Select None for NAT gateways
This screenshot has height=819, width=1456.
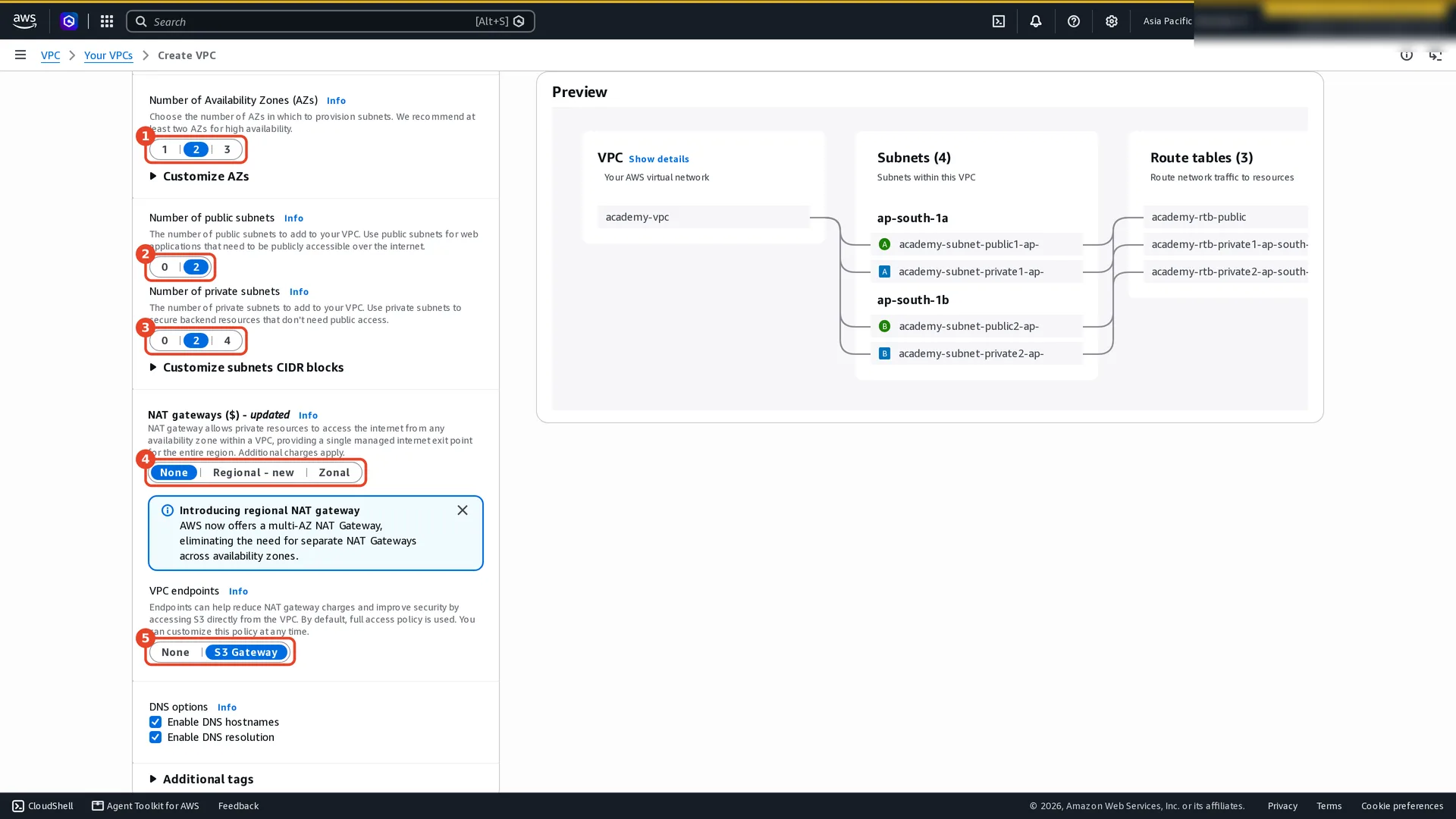pos(174,472)
